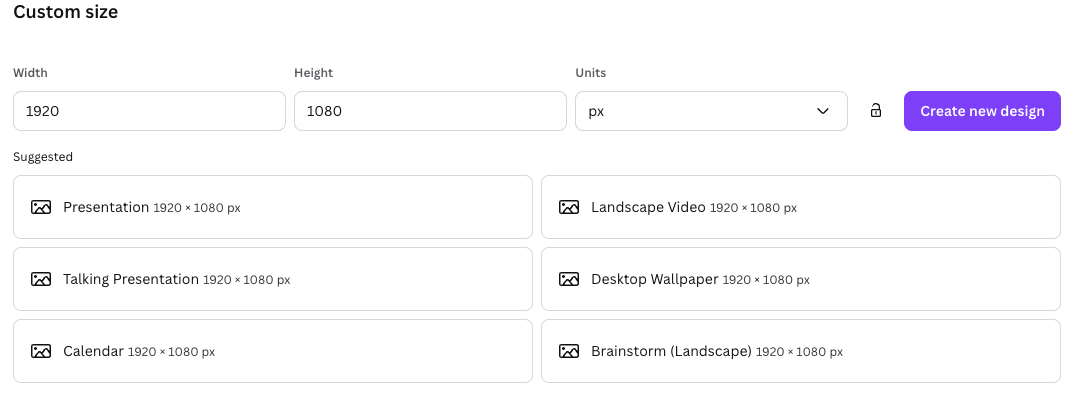Click the image icon beside Talking Presentation
Image resolution: width=1077 pixels, height=419 pixels.
tap(41, 280)
